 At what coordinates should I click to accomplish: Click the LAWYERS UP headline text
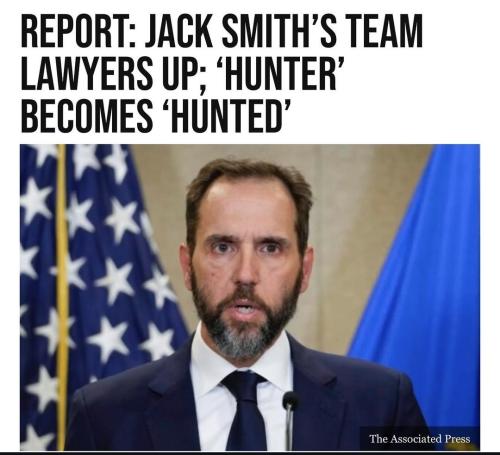click(x=114, y=74)
